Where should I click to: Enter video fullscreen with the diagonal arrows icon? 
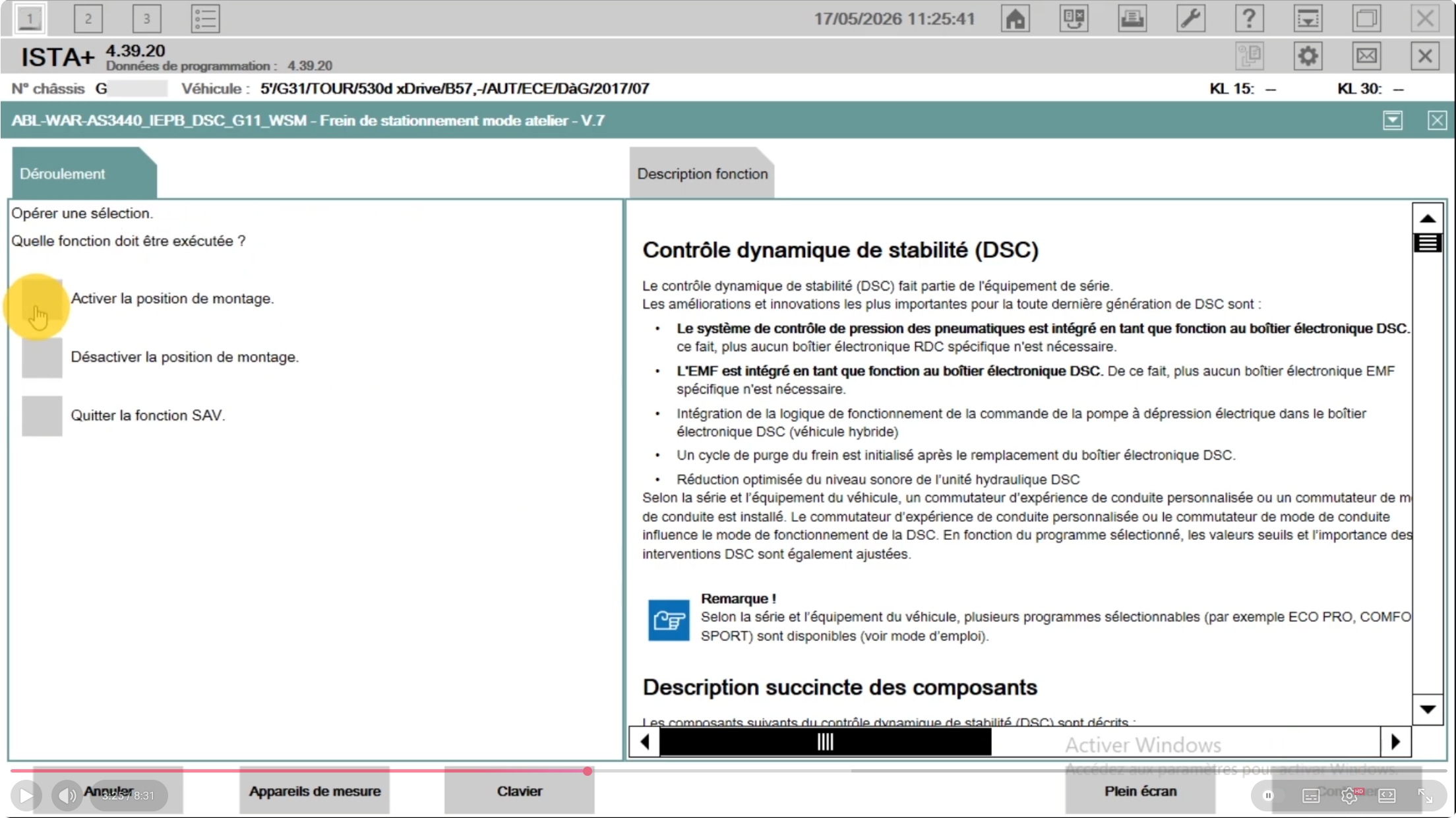[1425, 796]
